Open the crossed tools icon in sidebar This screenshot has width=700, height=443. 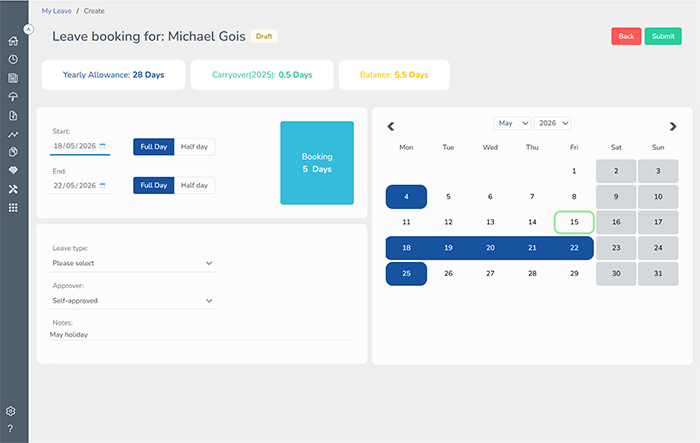[x=13, y=189]
